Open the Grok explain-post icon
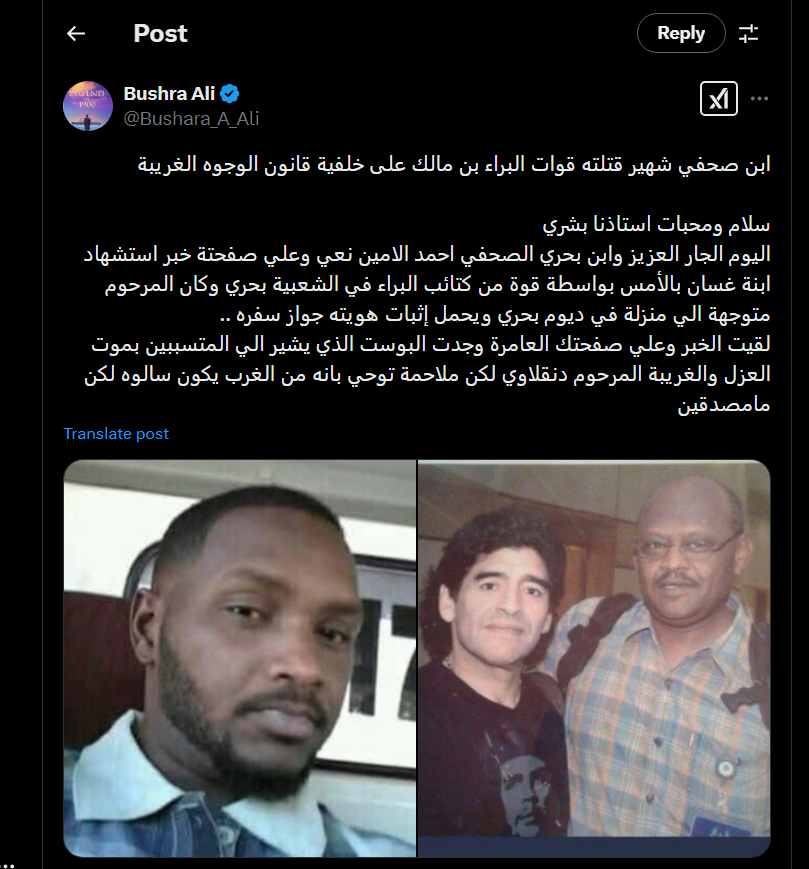This screenshot has width=809, height=869. click(x=719, y=99)
